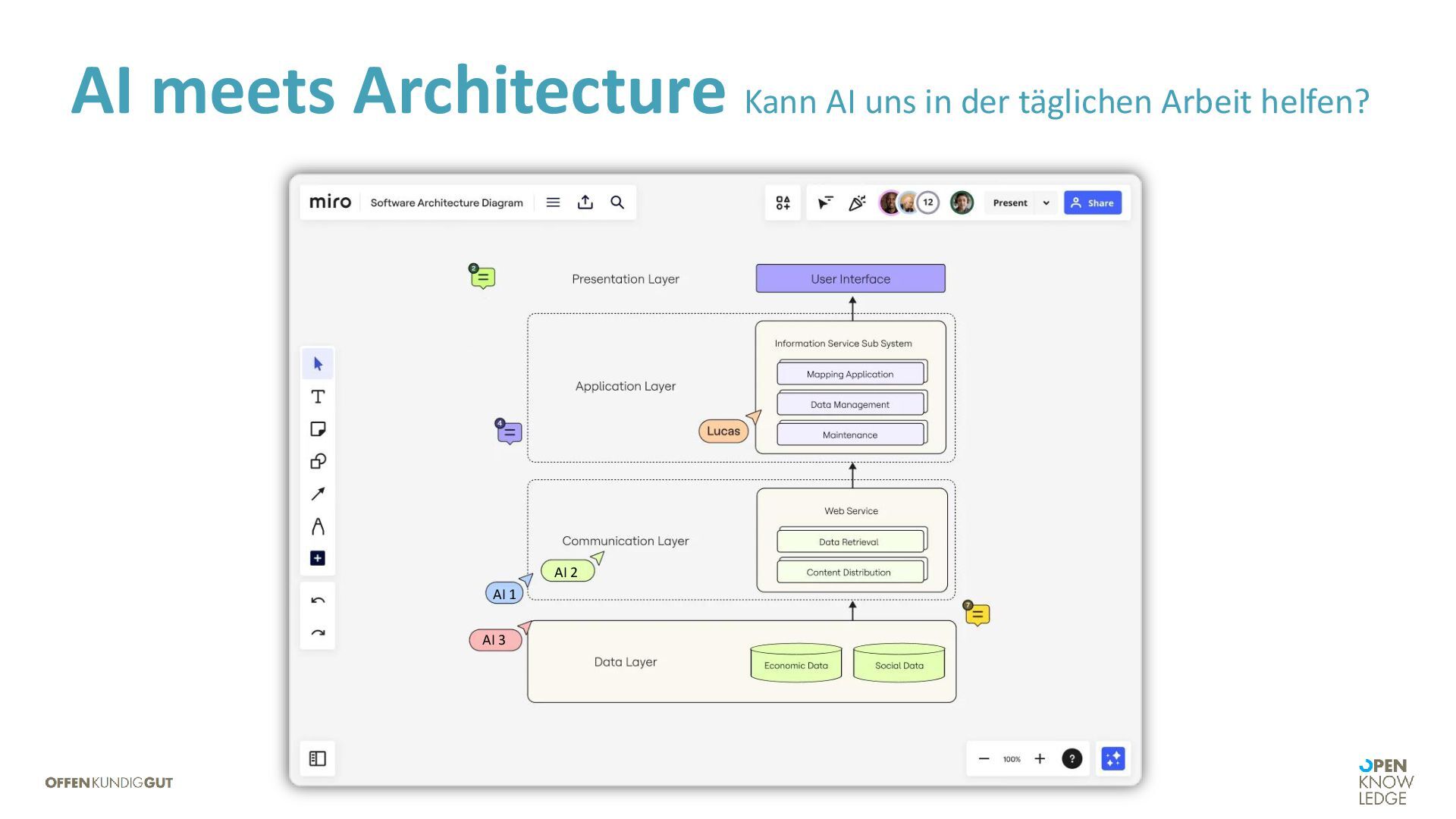Select the Connection line arrow tool
1456x819 pixels.
pos(318,494)
